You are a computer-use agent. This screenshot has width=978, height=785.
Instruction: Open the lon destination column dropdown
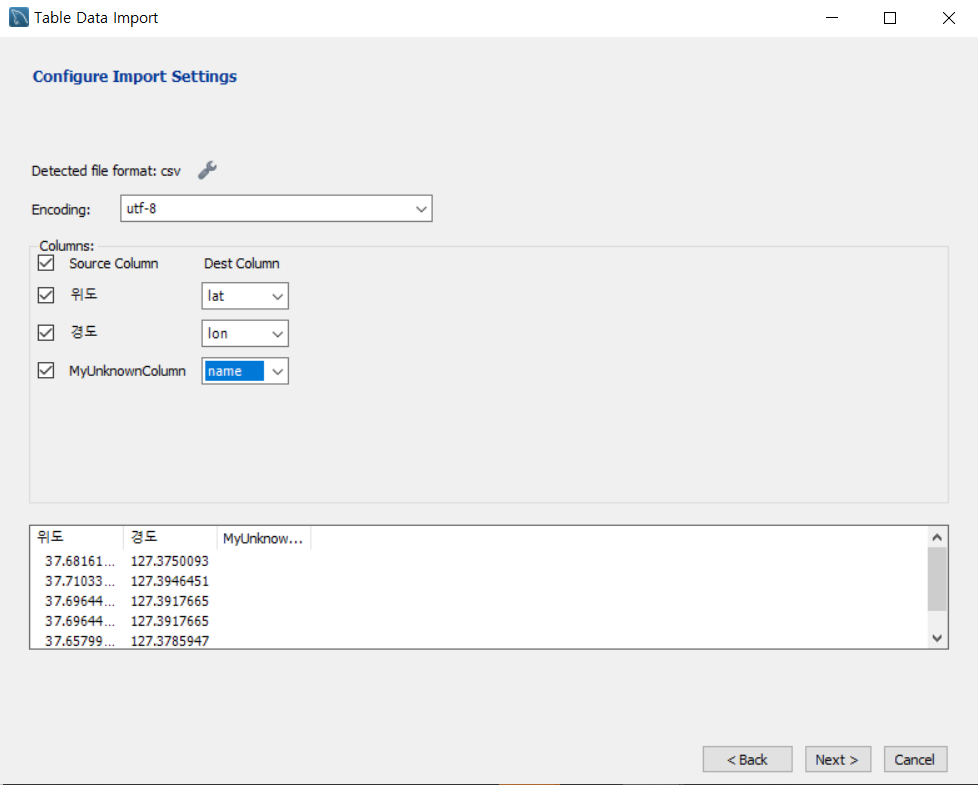[x=244, y=334]
